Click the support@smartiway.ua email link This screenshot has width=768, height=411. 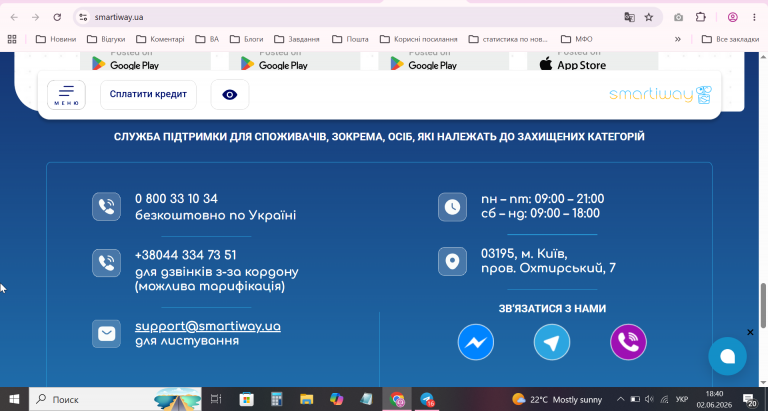point(208,326)
